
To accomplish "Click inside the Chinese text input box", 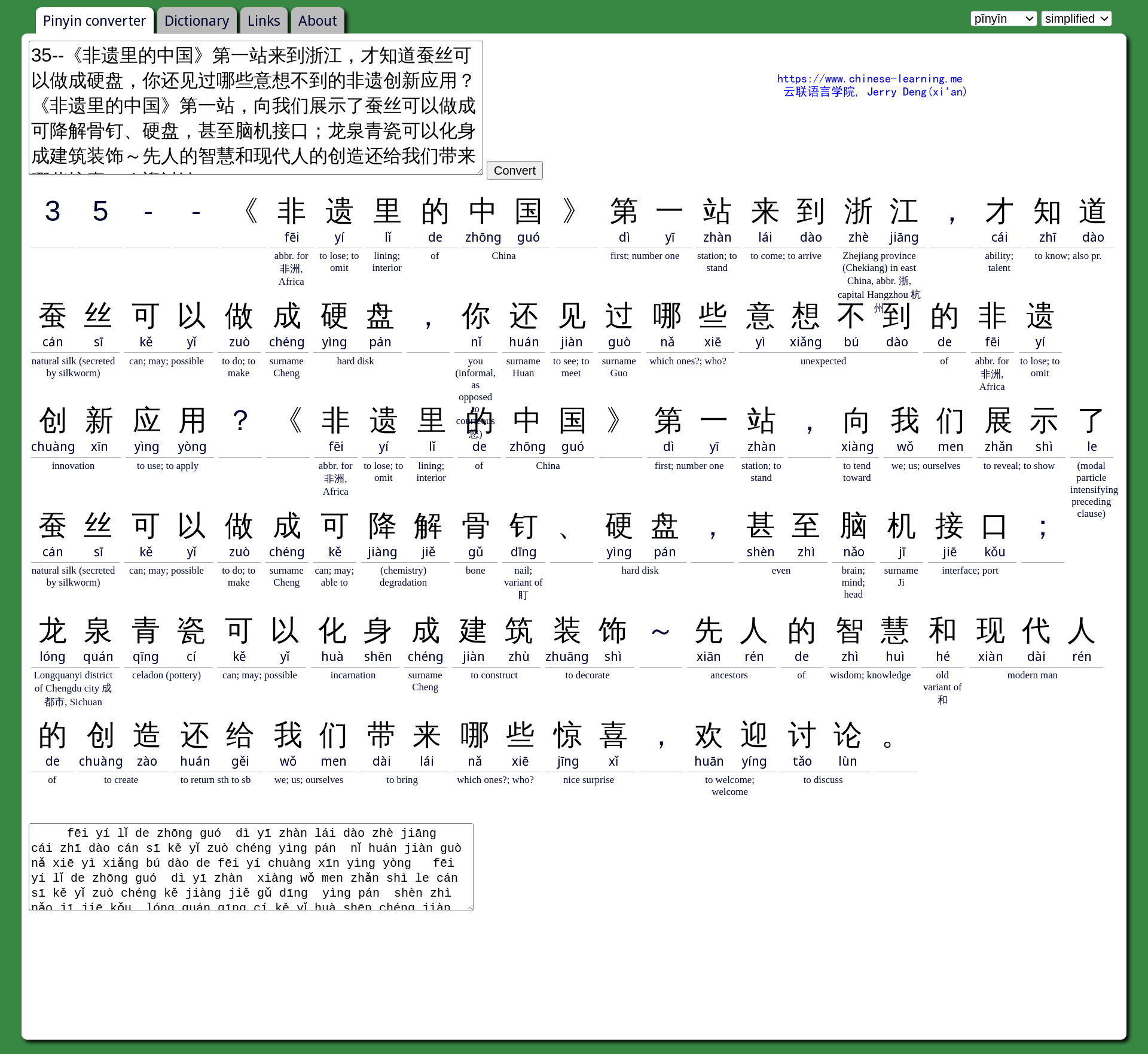I will 256,108.
